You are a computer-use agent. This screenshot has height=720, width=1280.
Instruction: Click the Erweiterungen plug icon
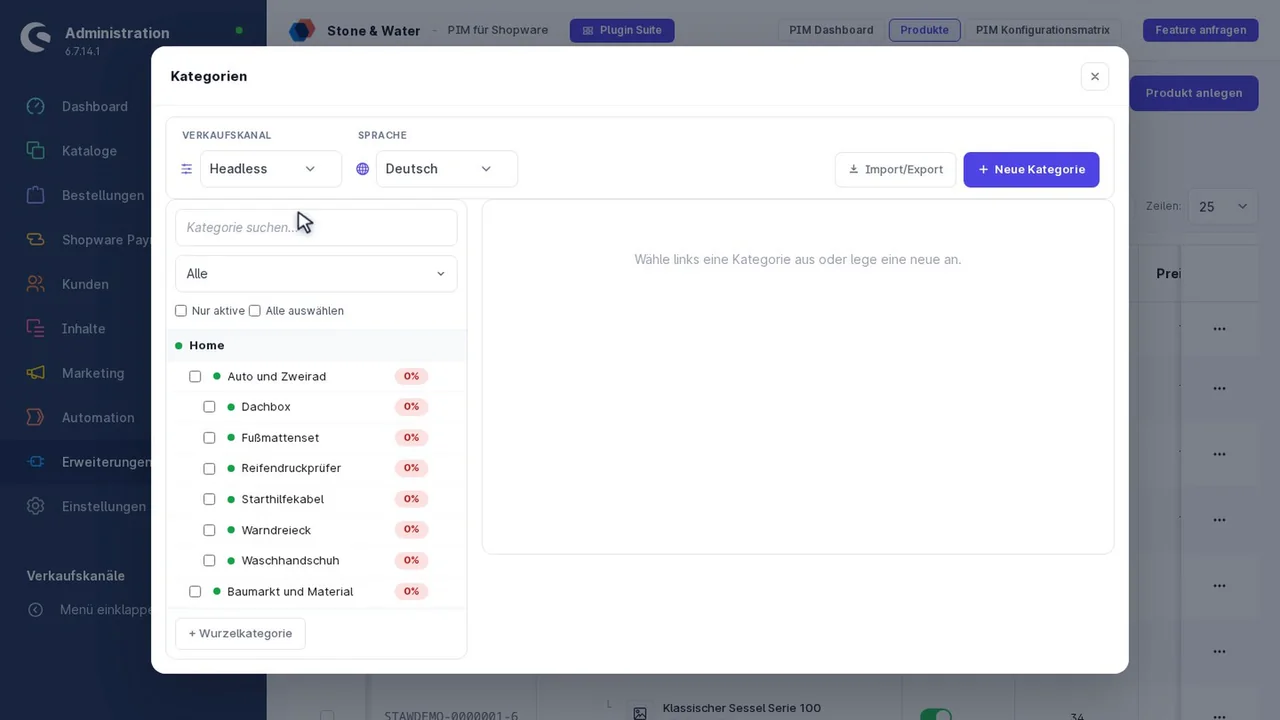pos(36,462)
